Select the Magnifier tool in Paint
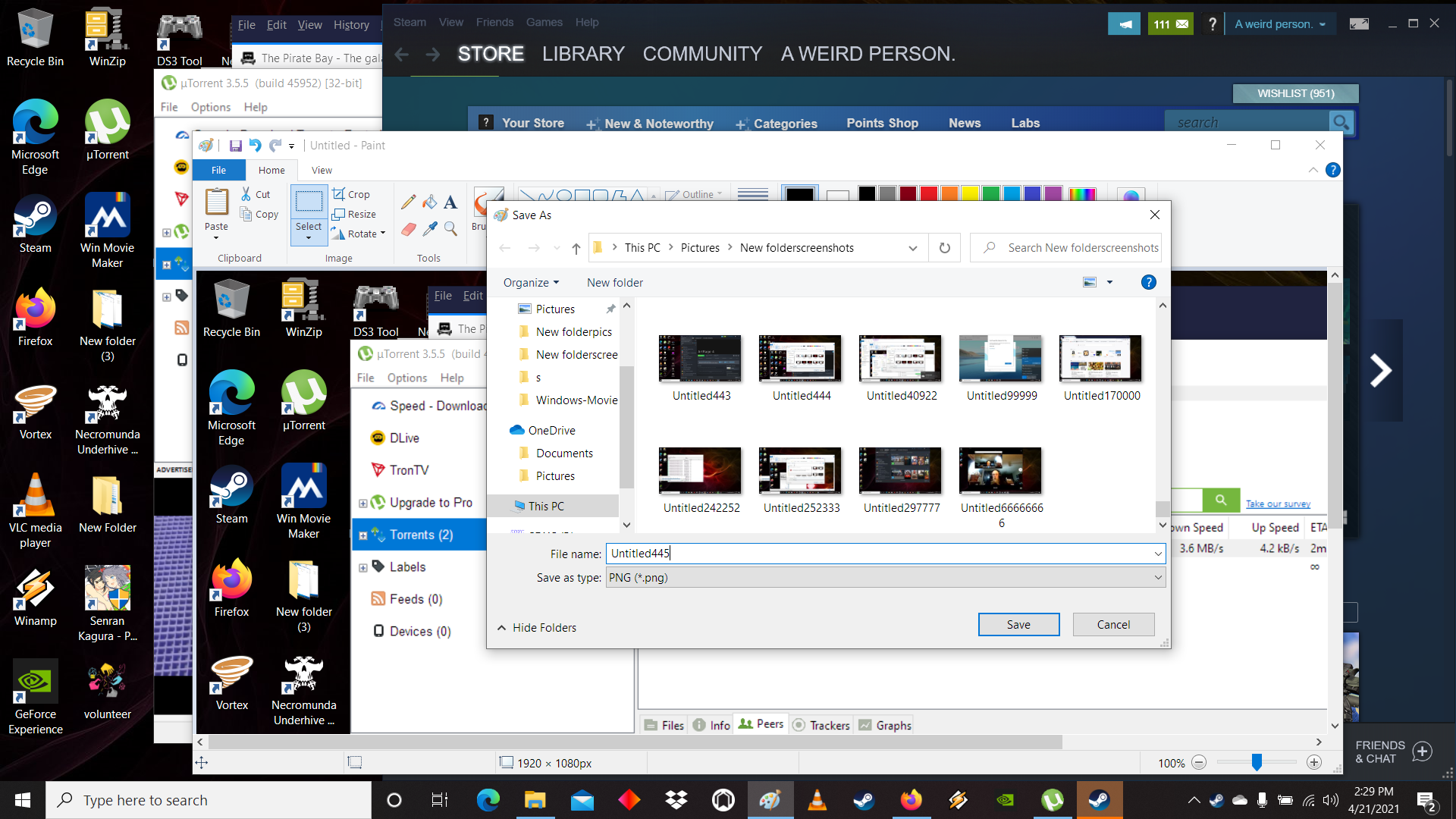The height and width of the screenshot is (819, 1456). coord(451,230)
